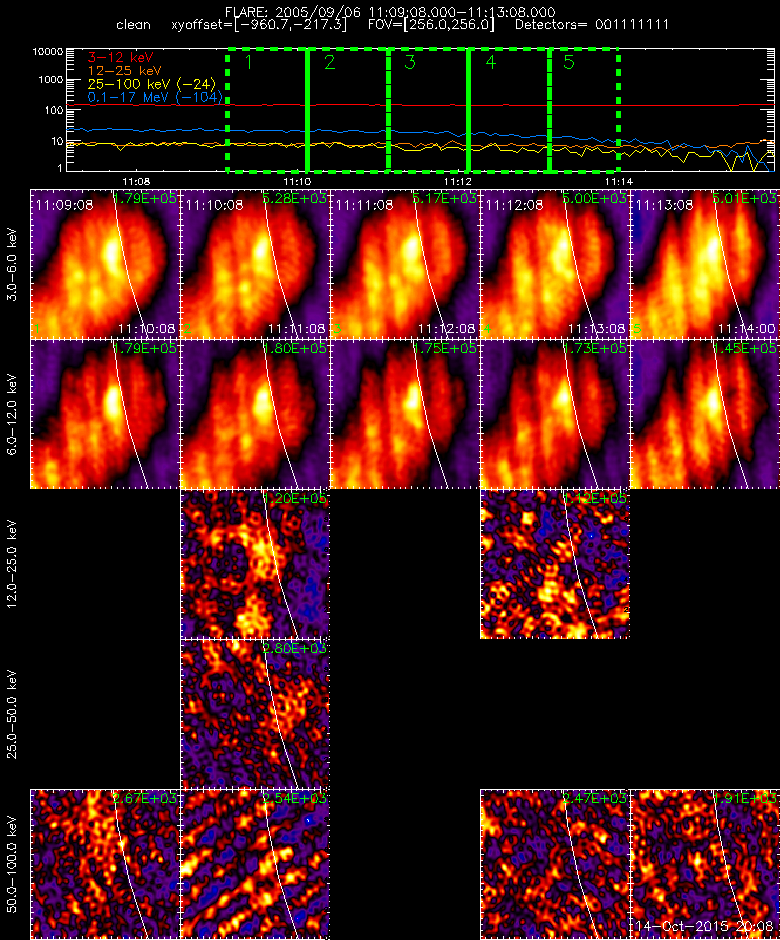Select interval marker 4 in the lightcurve

click(490, 62)
